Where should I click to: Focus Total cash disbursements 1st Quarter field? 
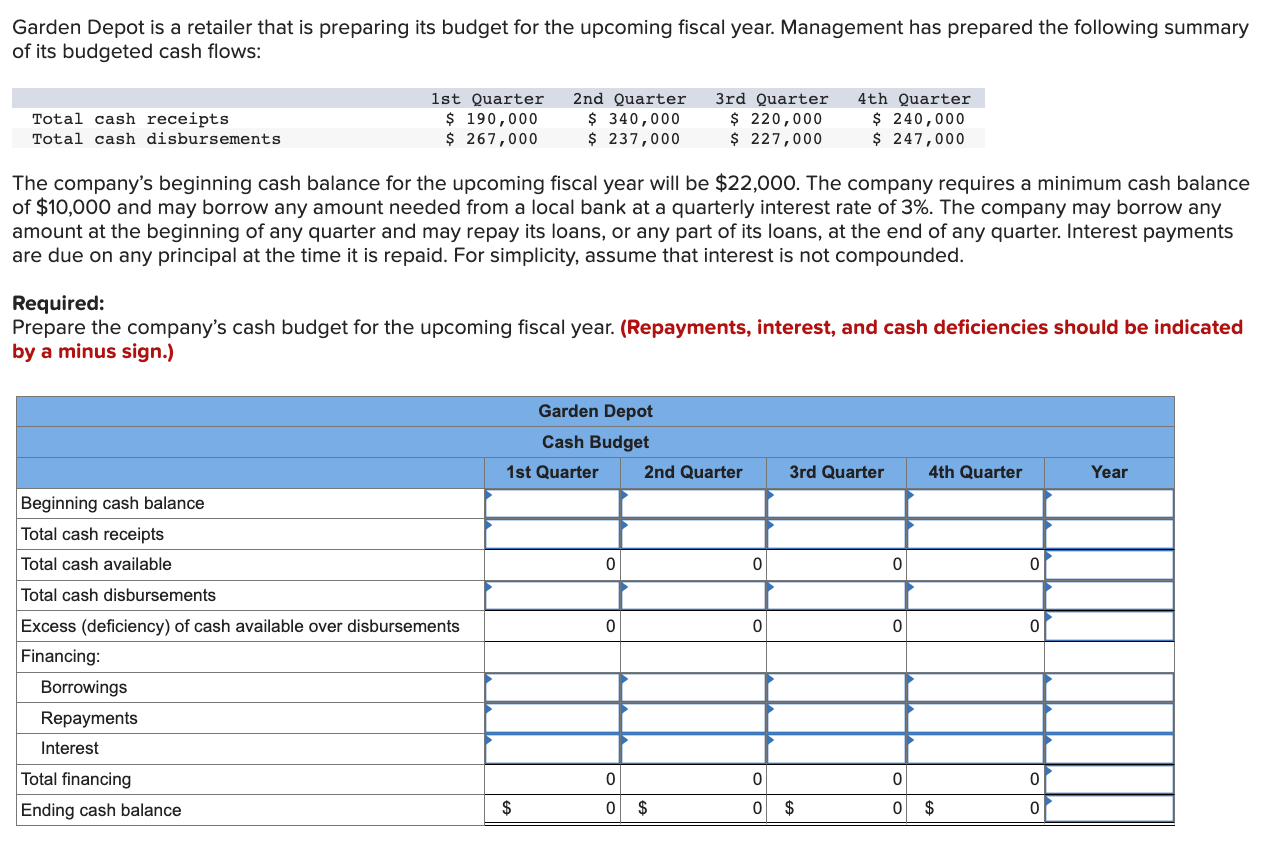click(x=552, y=595)
